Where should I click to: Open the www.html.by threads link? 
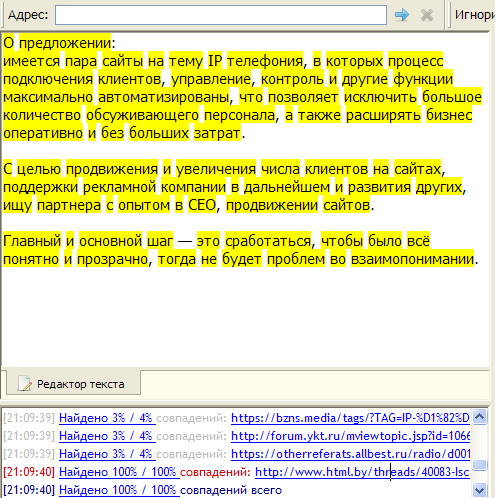tap(362, 472)
